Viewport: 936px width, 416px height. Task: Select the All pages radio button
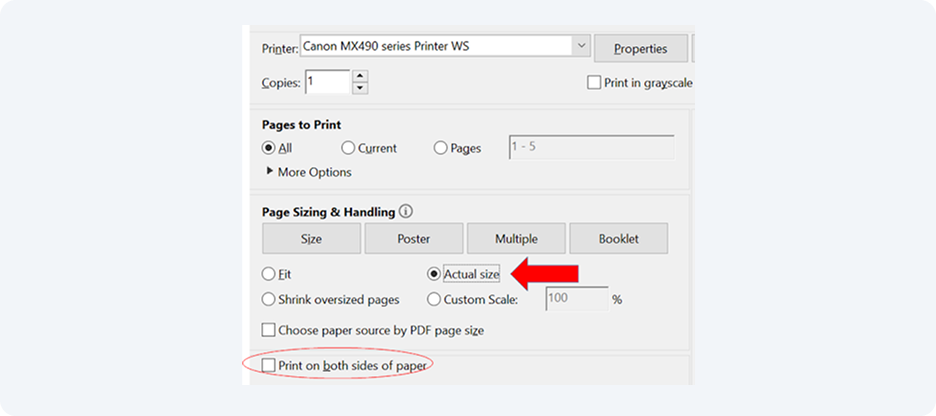click(269, 148)
